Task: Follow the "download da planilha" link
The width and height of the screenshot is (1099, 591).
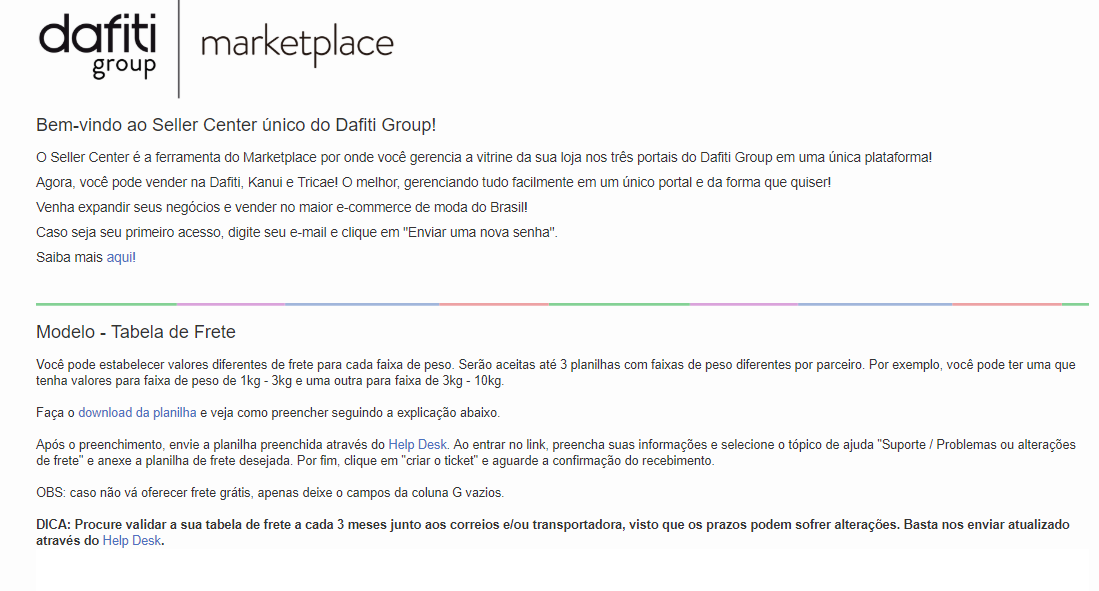Action: click(137, 413)
